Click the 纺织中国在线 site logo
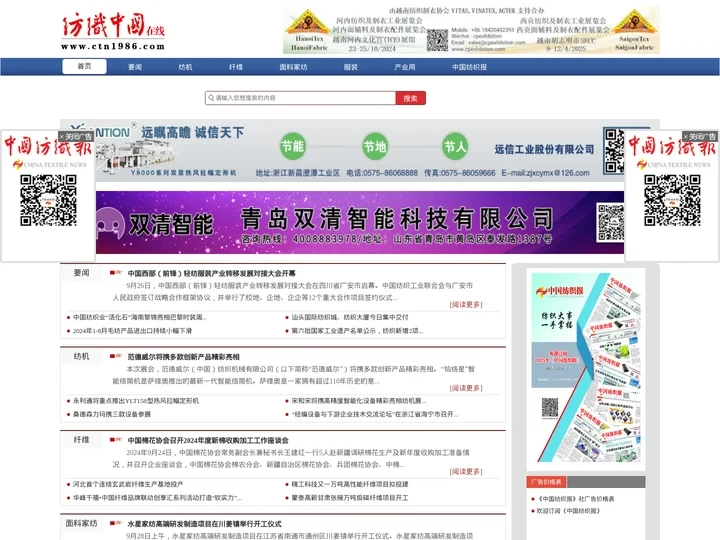Image resolution: width=720 pixels, height=540 pixels. tap(113, 31)
